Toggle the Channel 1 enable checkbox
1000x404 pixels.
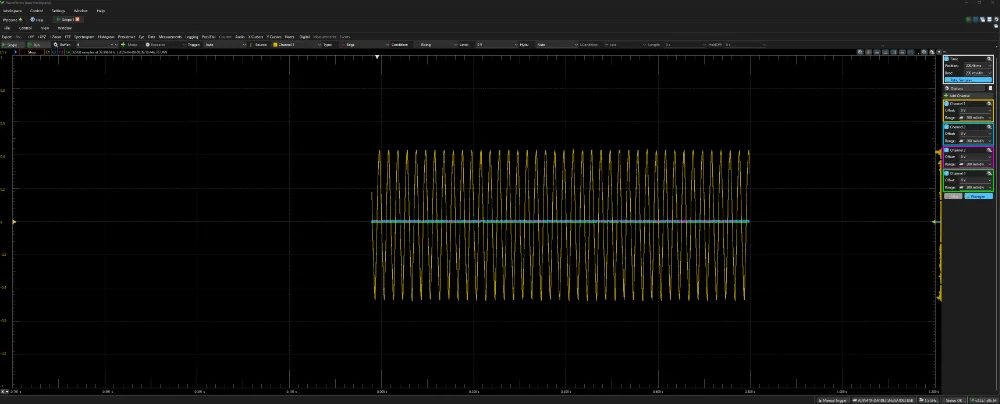[948, 103]
